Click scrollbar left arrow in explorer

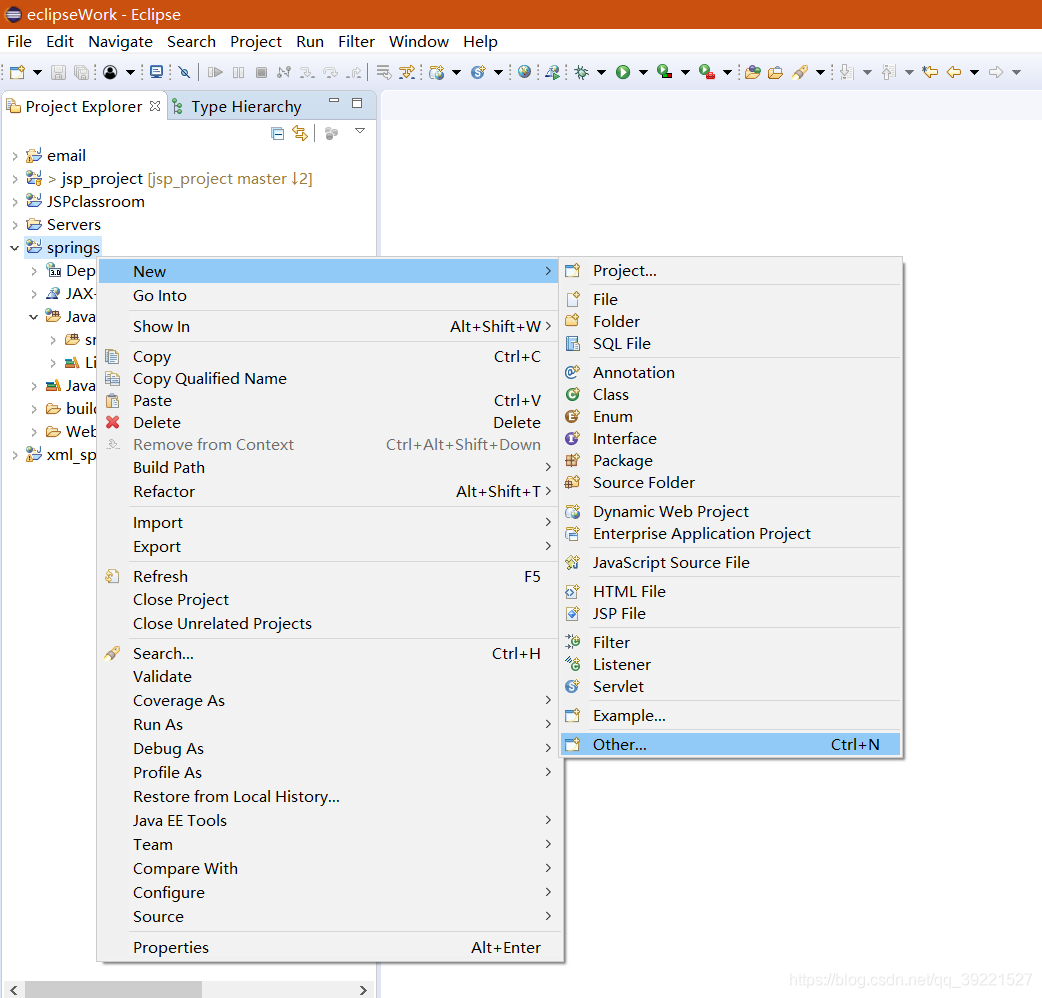(14, 989)
